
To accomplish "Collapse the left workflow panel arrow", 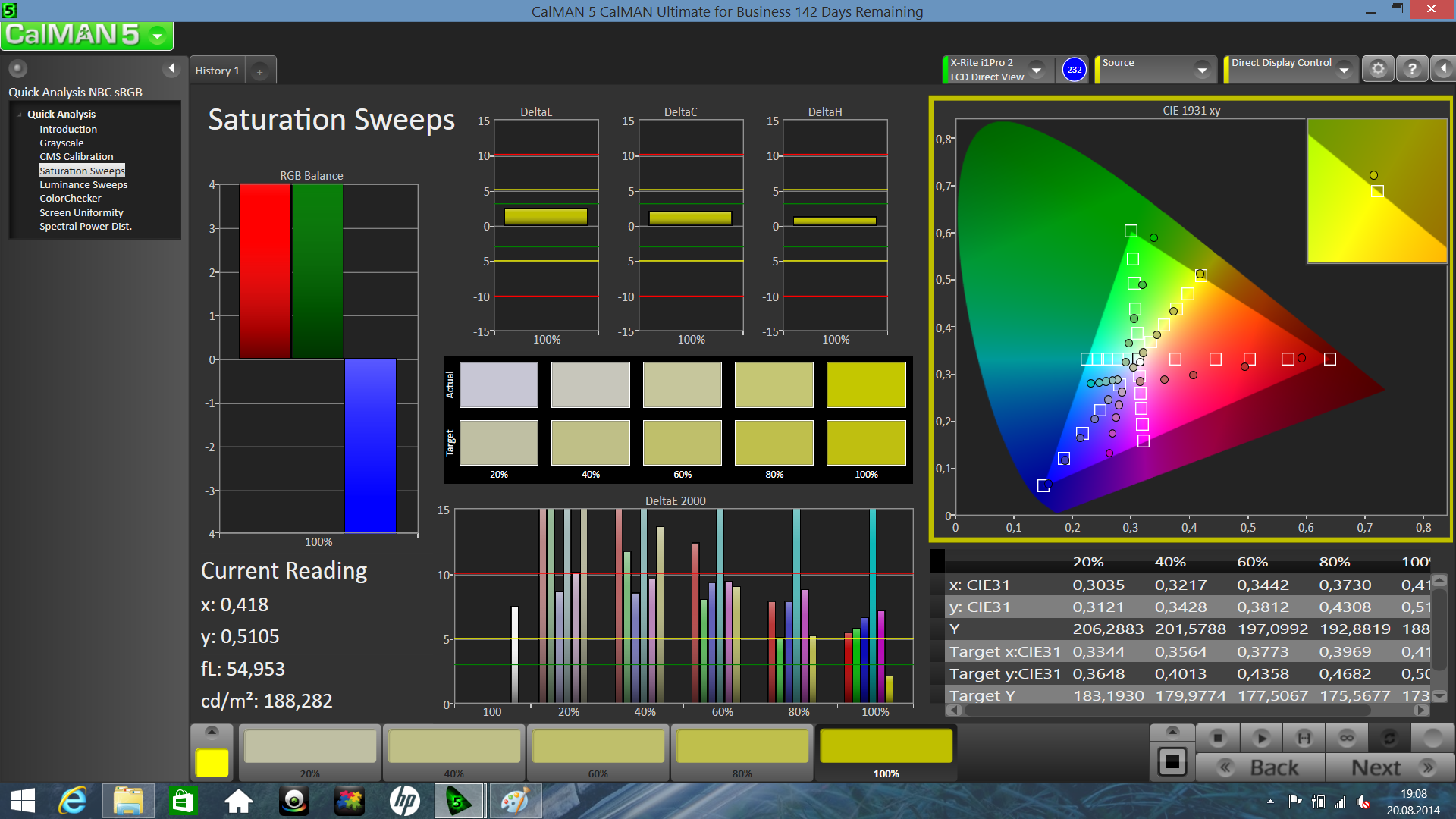I will 171,68.
